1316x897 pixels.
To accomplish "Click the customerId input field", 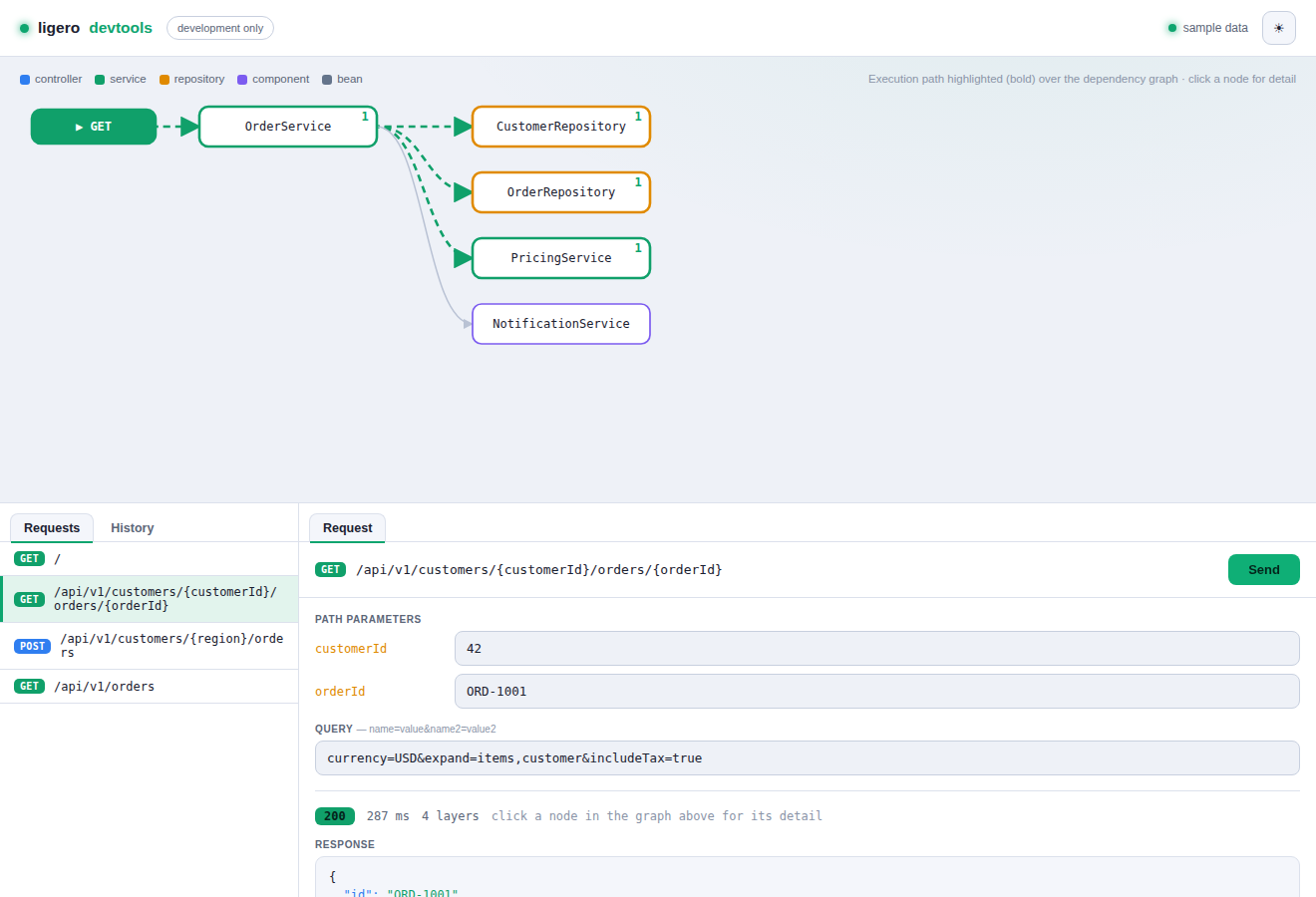I will 877,649.
